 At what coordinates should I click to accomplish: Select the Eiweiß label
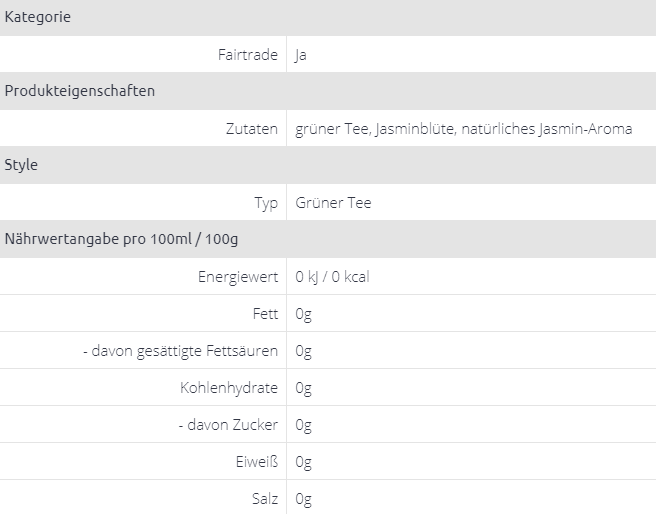256,462
